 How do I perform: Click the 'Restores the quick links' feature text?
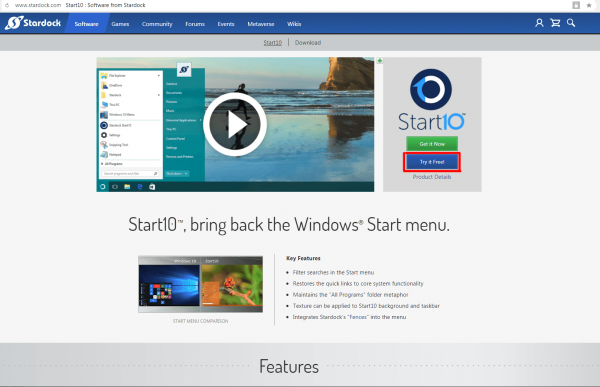point(358,284)
